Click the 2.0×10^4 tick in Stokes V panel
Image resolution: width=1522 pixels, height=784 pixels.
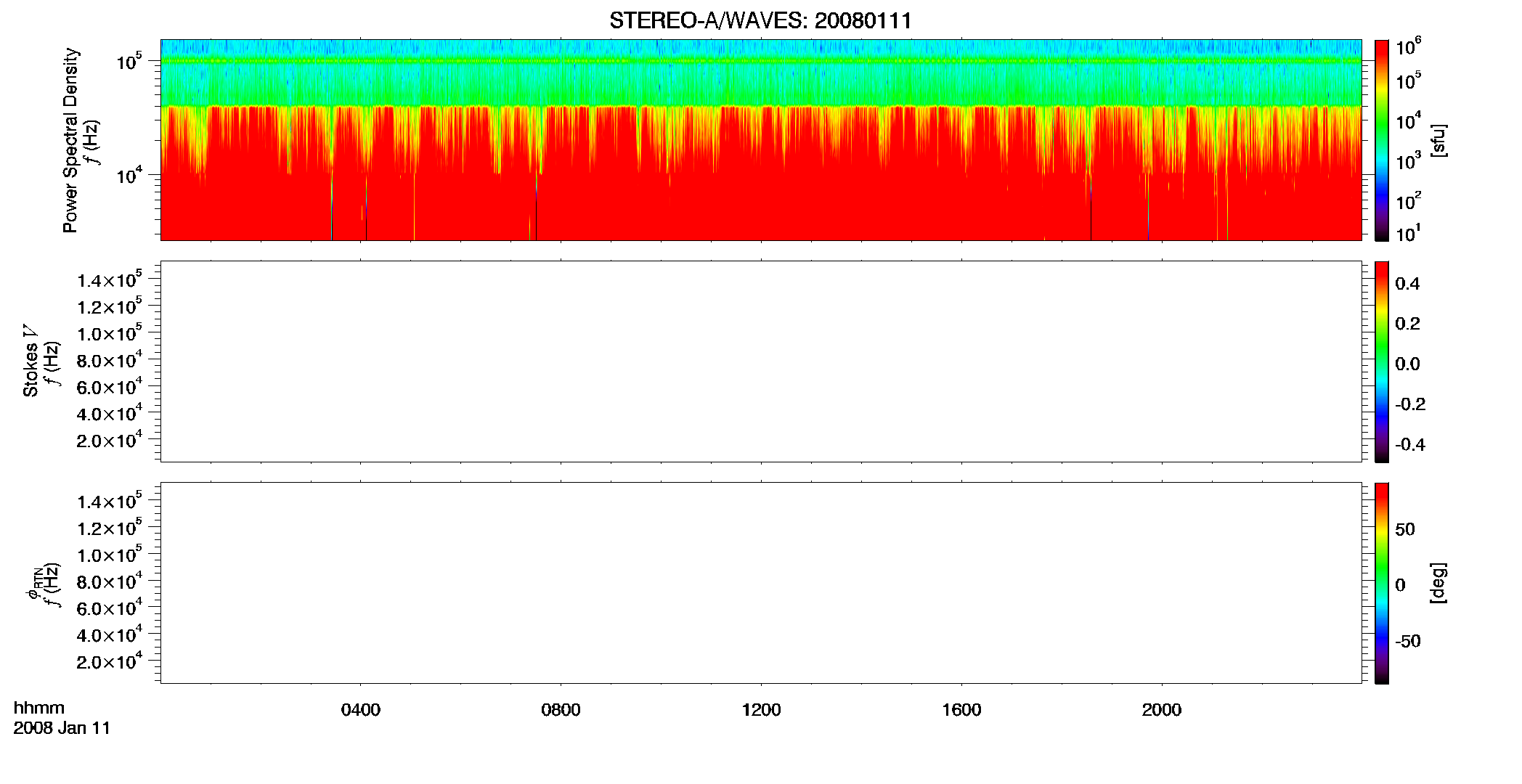pos(110,440)
